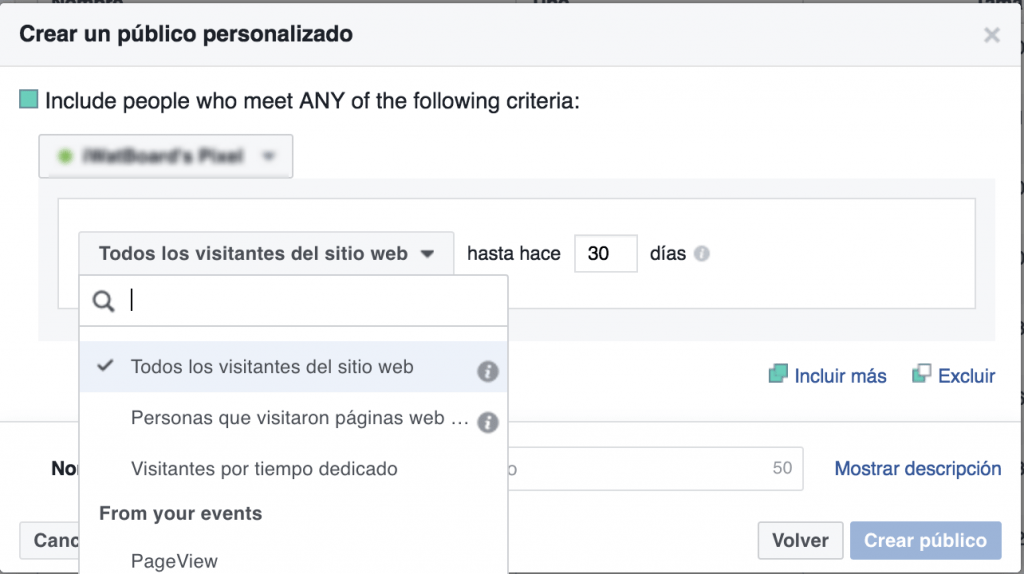Open info icon for 'Todos los visitantes' option
Viewport: 1024px width, 574px height.
click(x=487, y=372)
